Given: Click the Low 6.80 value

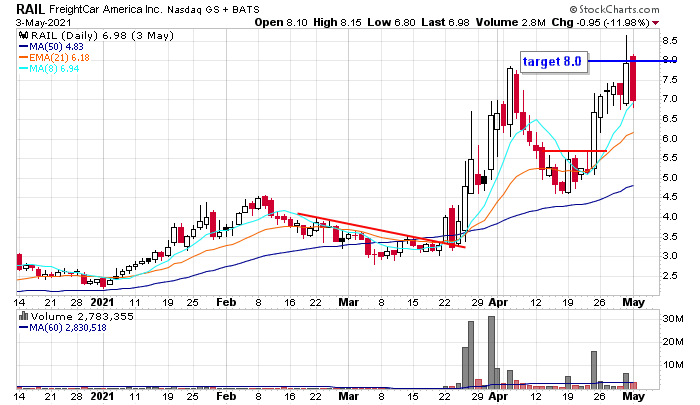Looking at the screenshot, I should pos(392,22).
